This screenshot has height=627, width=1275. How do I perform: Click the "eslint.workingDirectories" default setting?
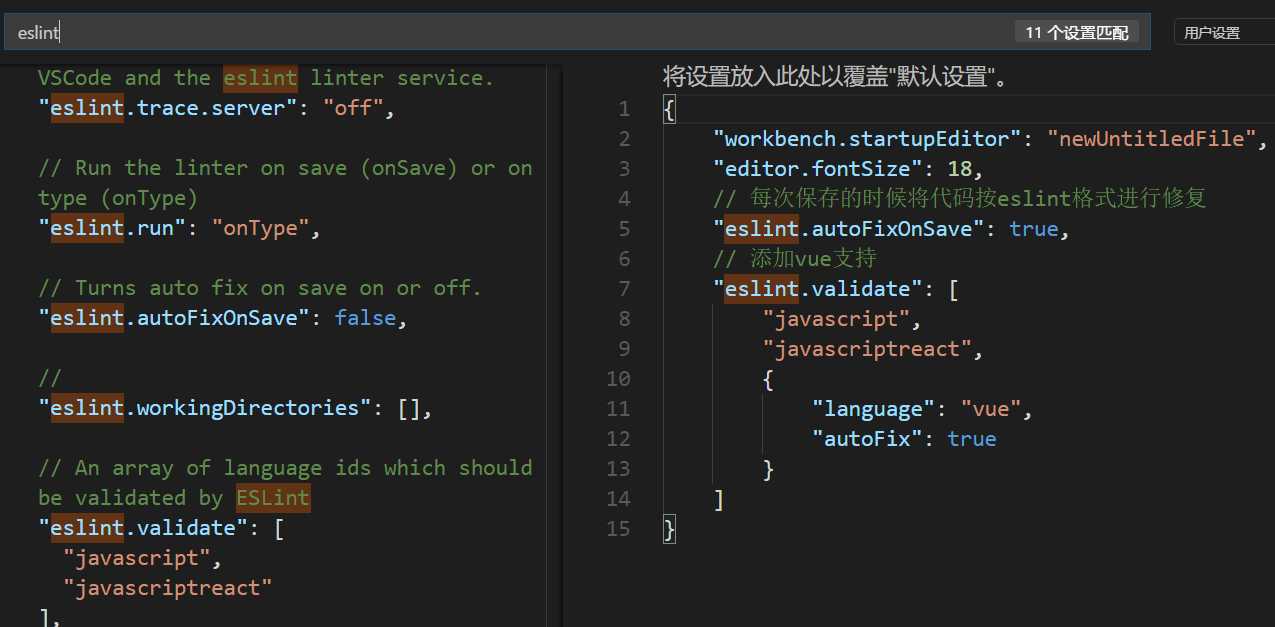[x=235, y=408]
